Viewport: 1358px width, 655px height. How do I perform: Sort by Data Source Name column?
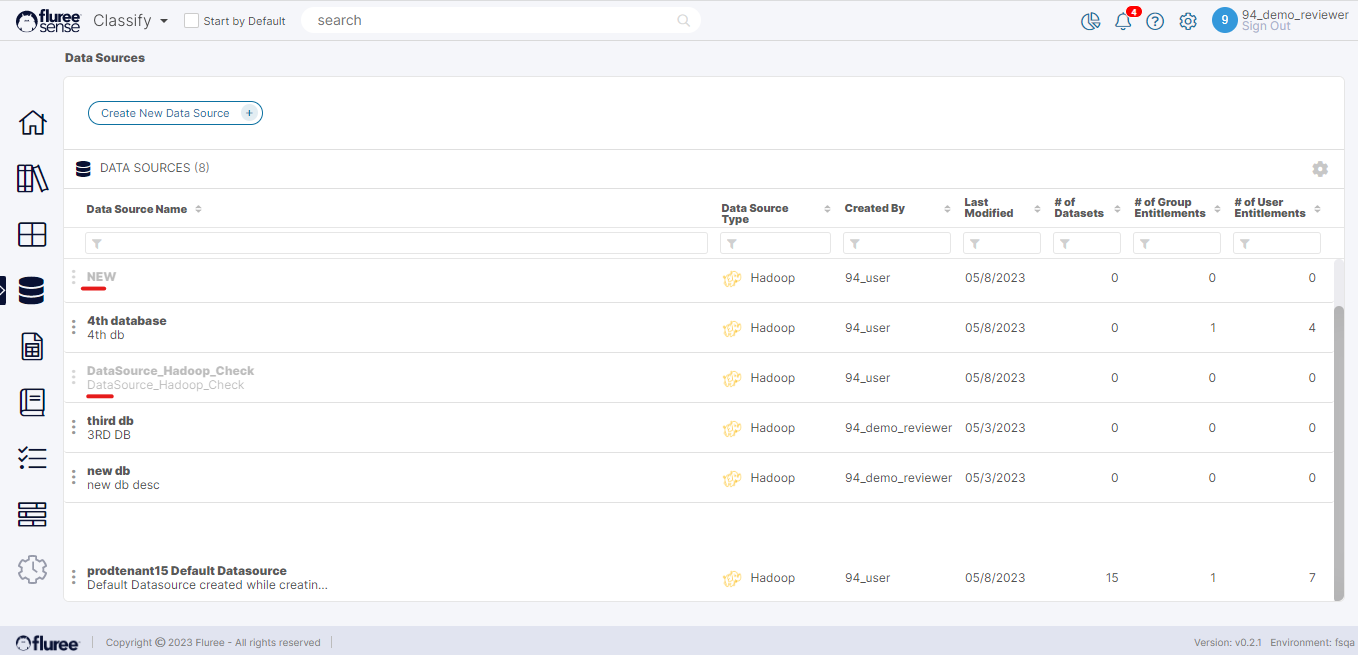click(x=198, y=209)
